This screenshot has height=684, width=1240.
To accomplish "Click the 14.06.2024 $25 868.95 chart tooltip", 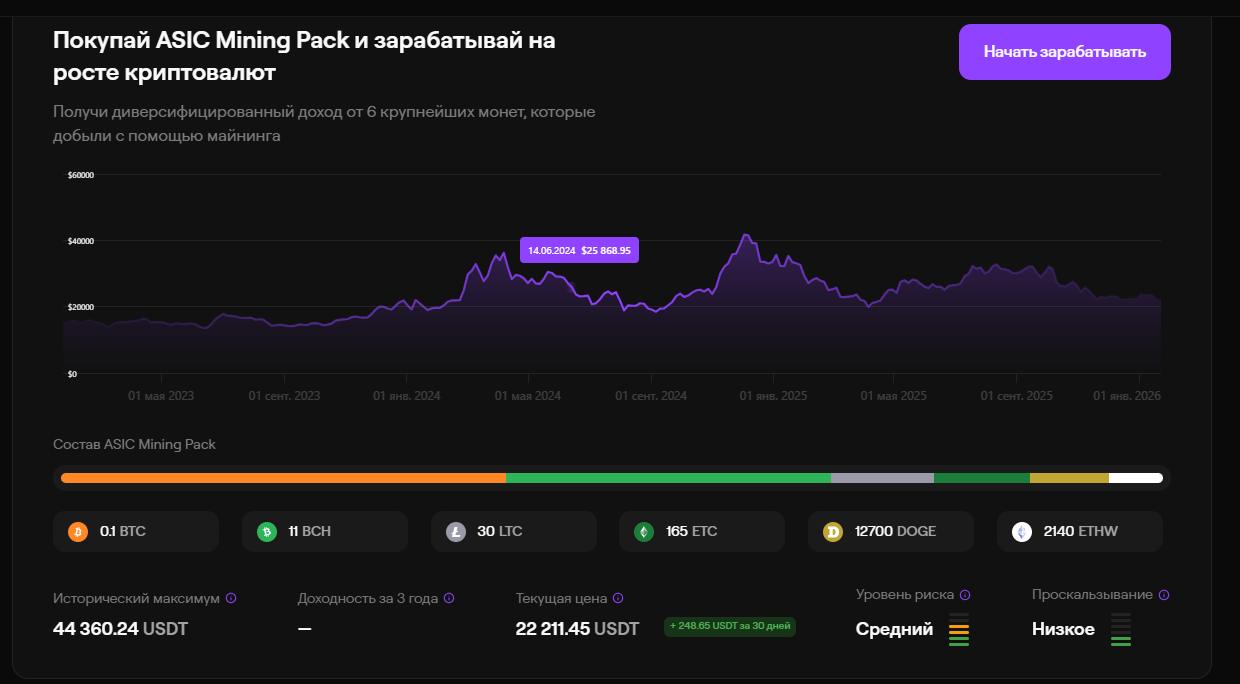I will pyautogui.click(x=579, y=250).
